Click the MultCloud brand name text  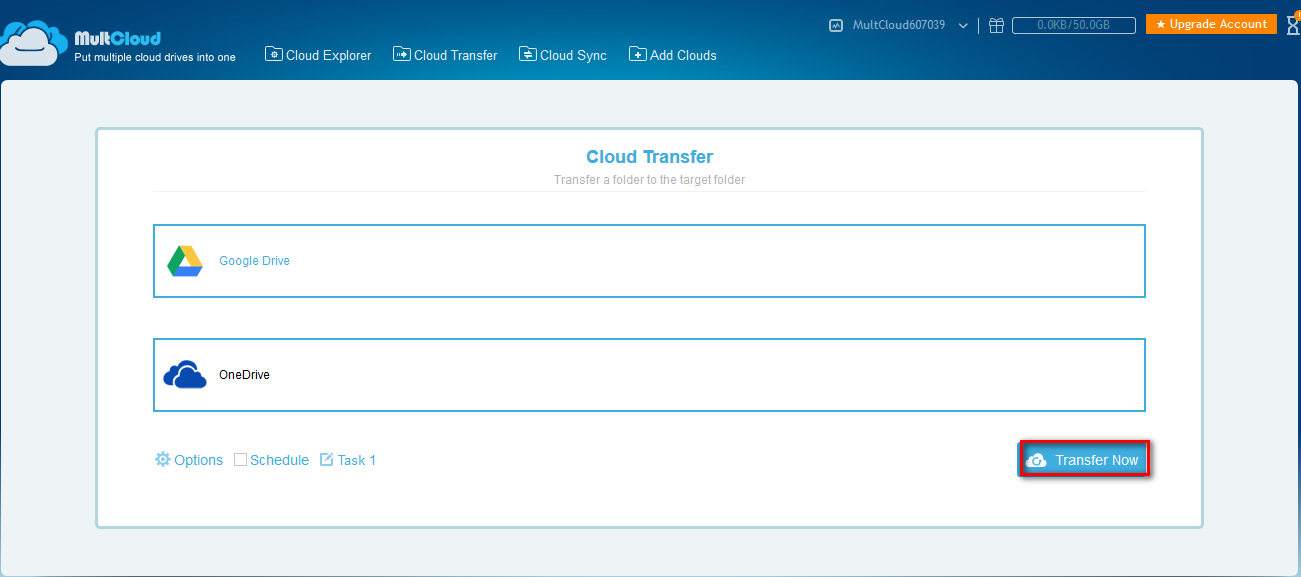tap(118, 39)
